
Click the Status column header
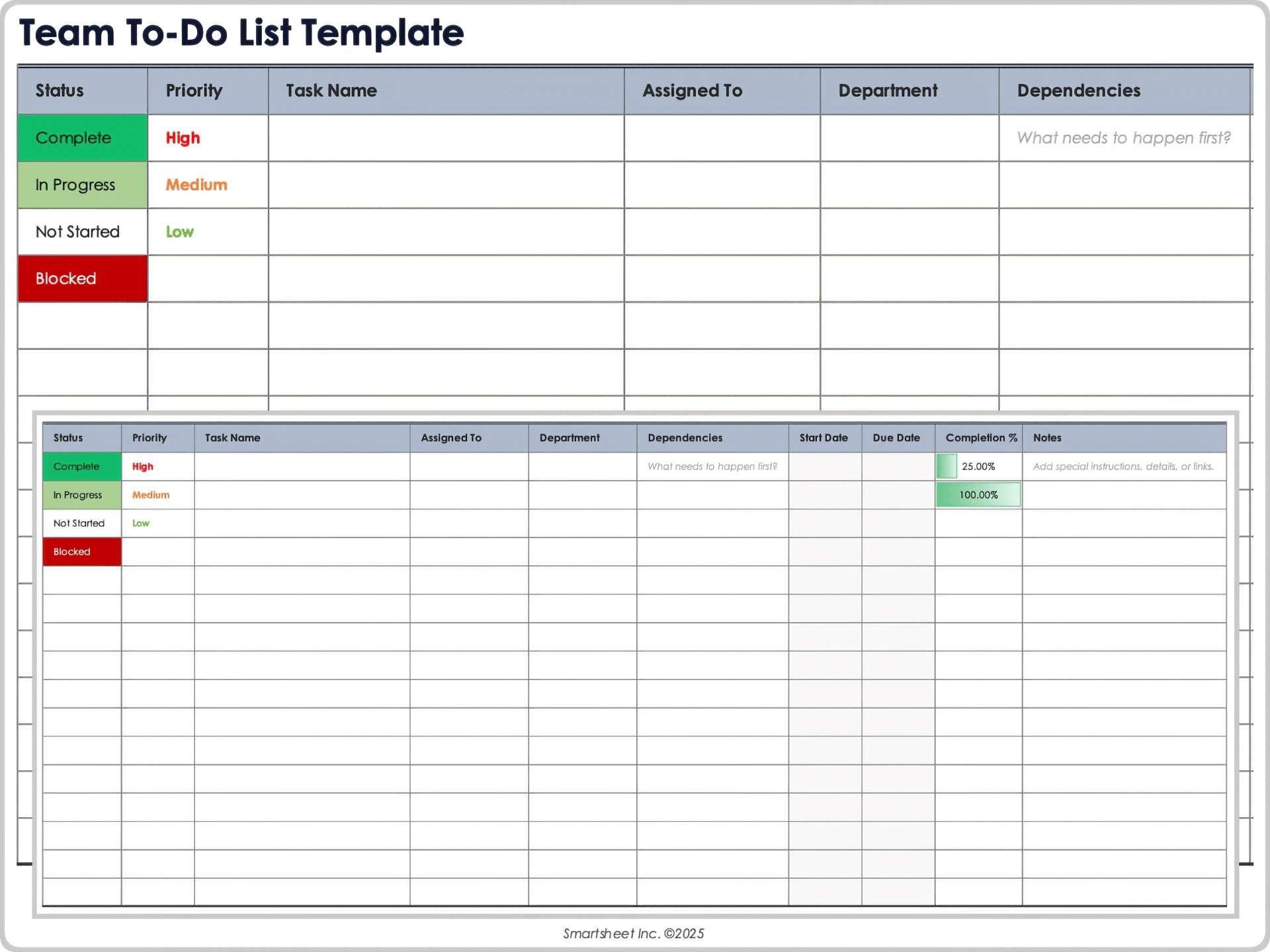[x=59, y=91]
